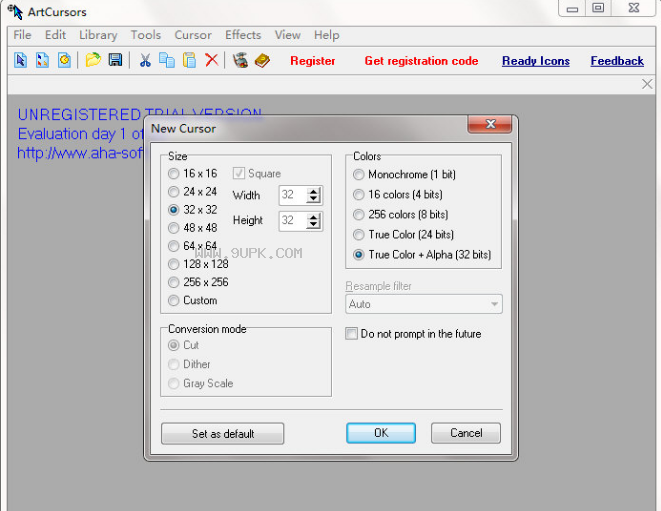Select the Dither conversion mode
Viewport: 661px width, 511px height.
point(189,364)
